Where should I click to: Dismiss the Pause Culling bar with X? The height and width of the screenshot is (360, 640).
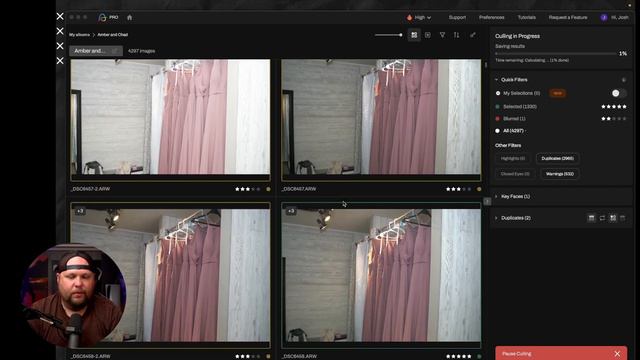(x=617, y=353)
